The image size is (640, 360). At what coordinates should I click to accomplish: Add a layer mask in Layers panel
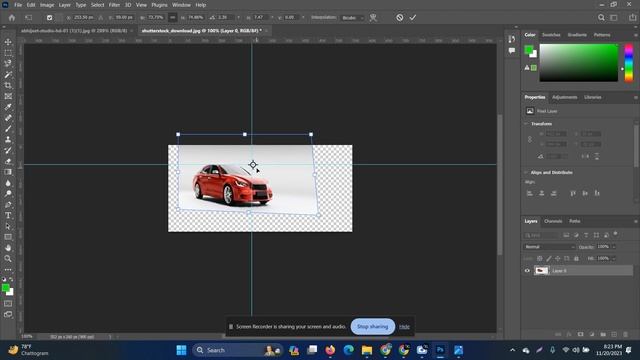(580, 334)
